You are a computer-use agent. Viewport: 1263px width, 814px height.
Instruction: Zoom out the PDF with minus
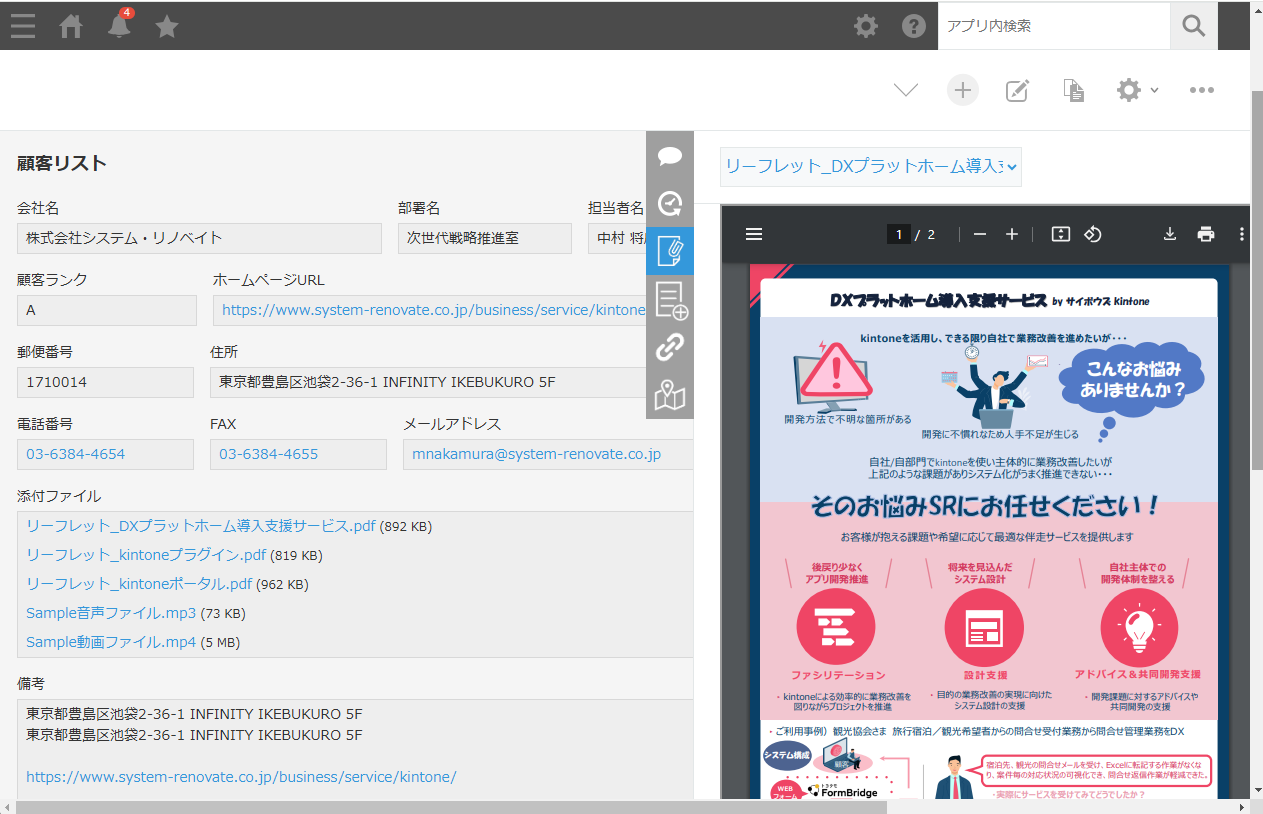pos(980,234)
